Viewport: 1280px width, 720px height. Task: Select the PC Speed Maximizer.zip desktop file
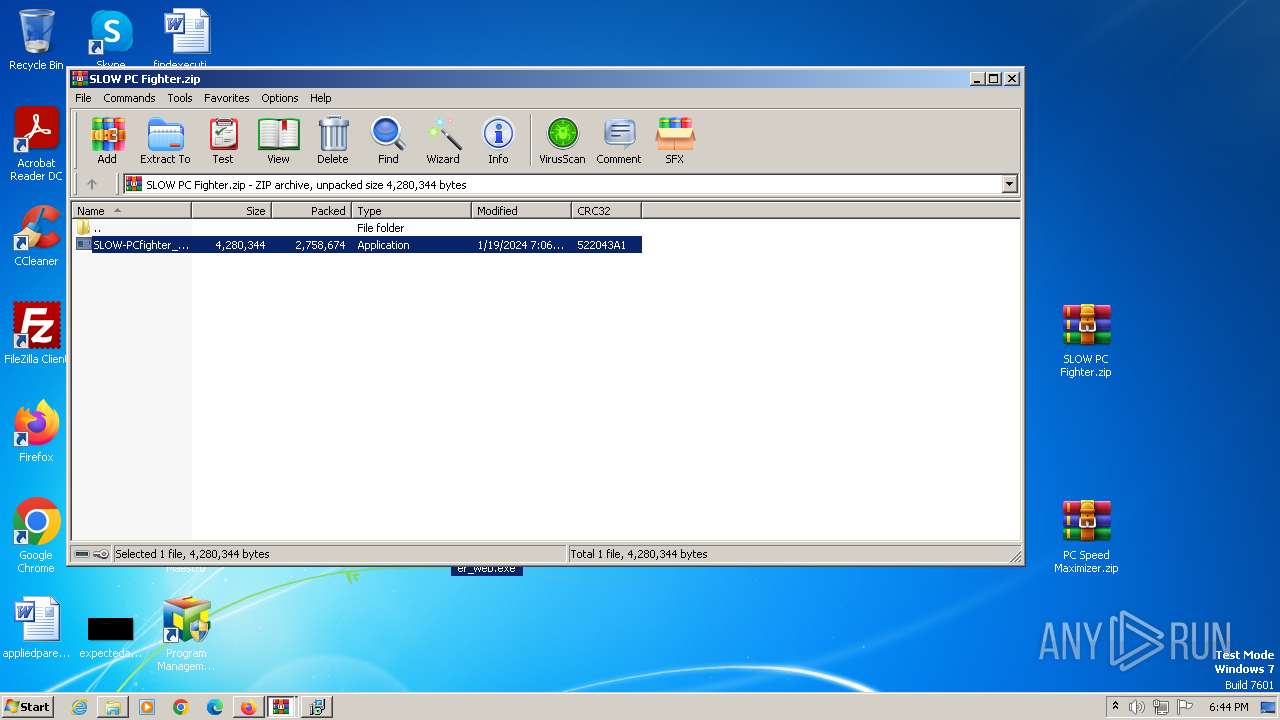point(1086,537)
